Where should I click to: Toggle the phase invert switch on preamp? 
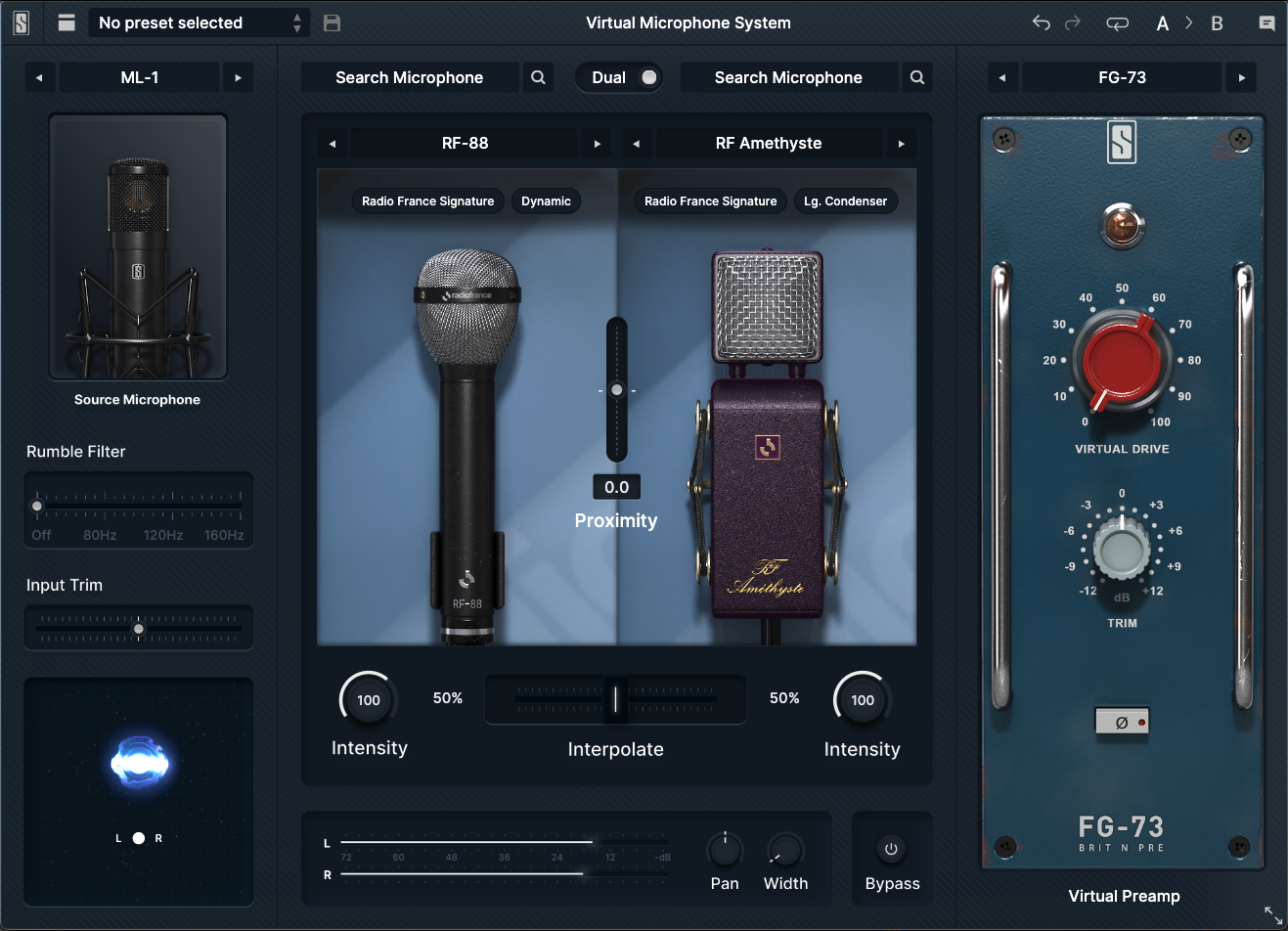1122,722
